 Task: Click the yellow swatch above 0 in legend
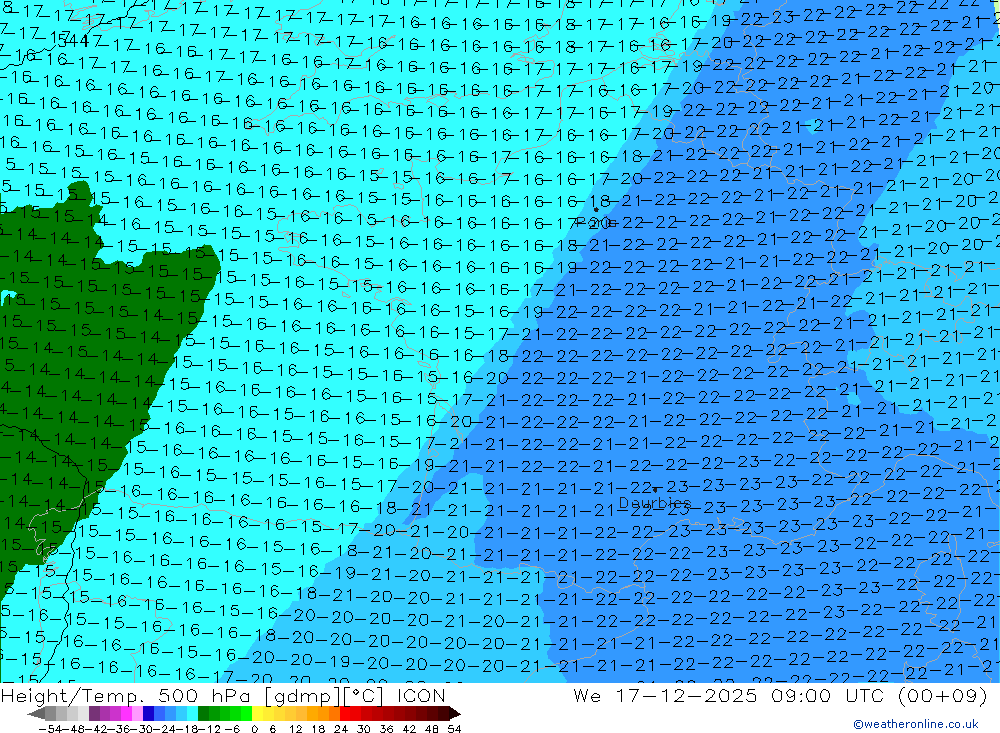258,713
